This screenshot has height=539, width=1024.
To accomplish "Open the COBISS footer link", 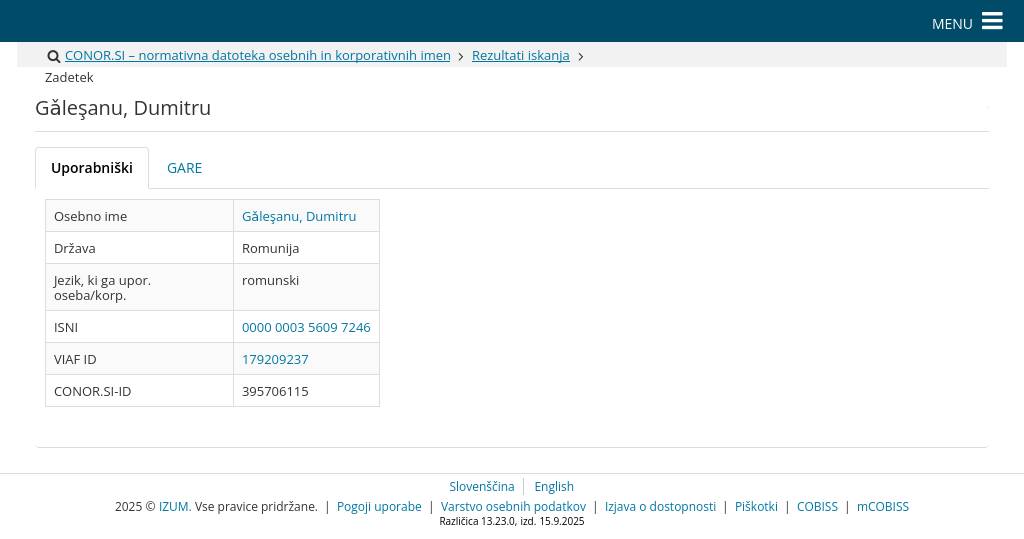I will (817, 507).
